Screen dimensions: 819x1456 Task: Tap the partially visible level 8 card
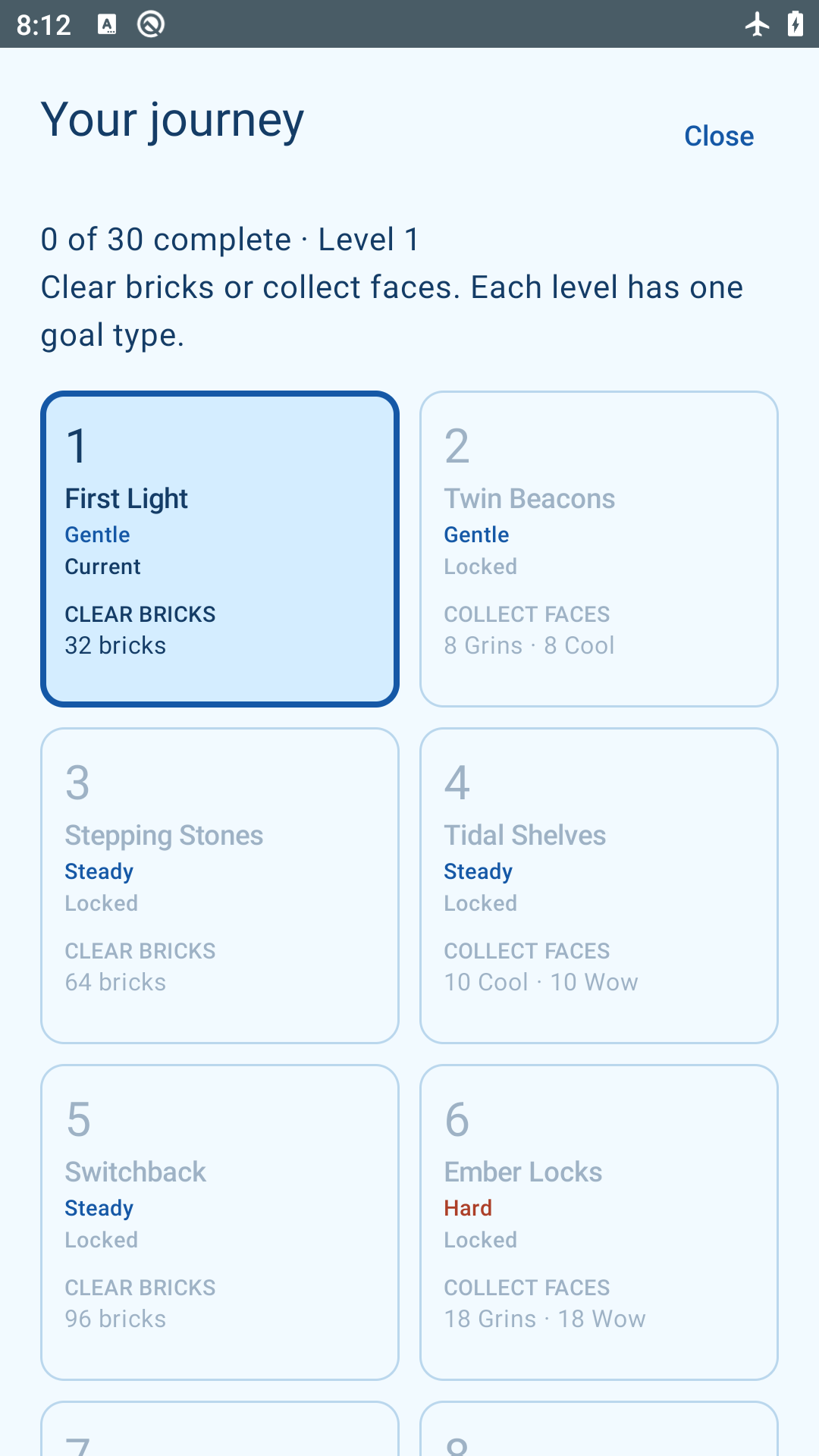pyautogui.click(x=599, y=1429)
